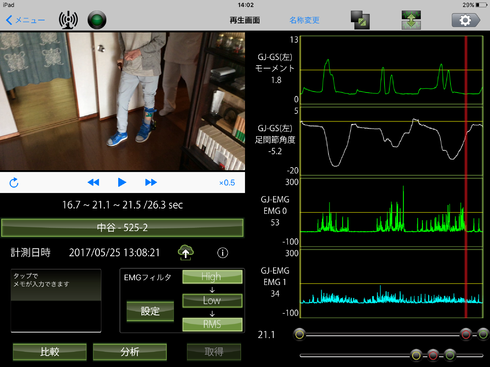Image resolution: width=490 pixels, height=367 pixels.
Task: Tap upper slider's yellow start handle
Action: click(x=299, y=334)
